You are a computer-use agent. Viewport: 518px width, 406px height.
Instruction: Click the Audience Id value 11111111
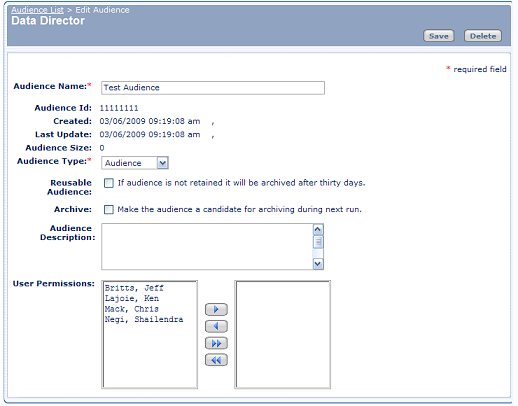(119, 108)
